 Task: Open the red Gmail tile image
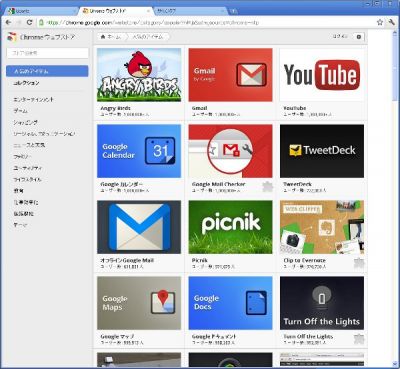click(x=230, y=75)
